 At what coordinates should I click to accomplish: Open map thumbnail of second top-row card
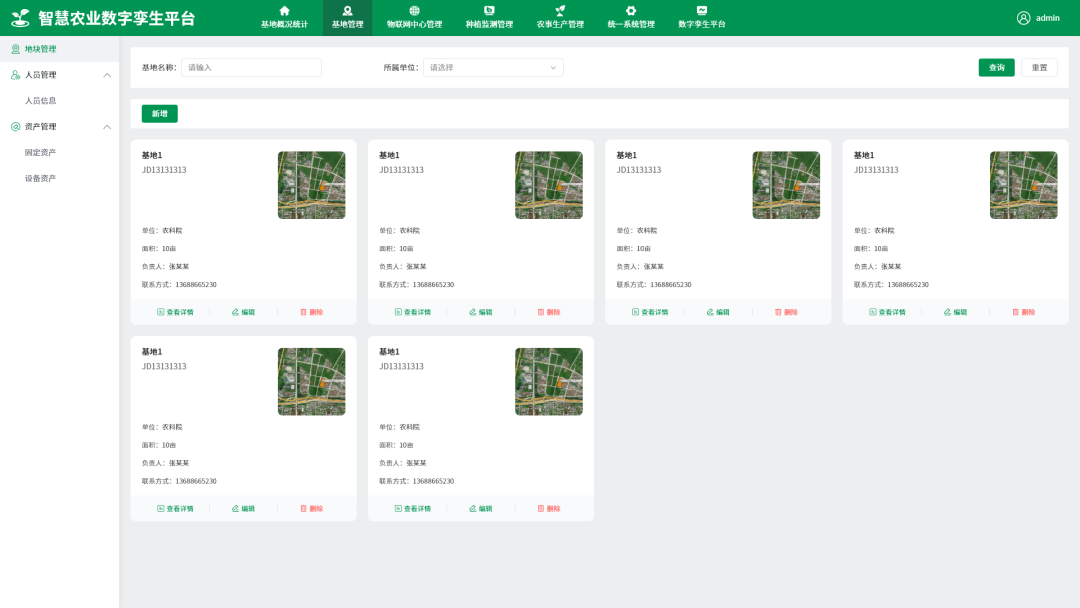click(x=549, y=185)
